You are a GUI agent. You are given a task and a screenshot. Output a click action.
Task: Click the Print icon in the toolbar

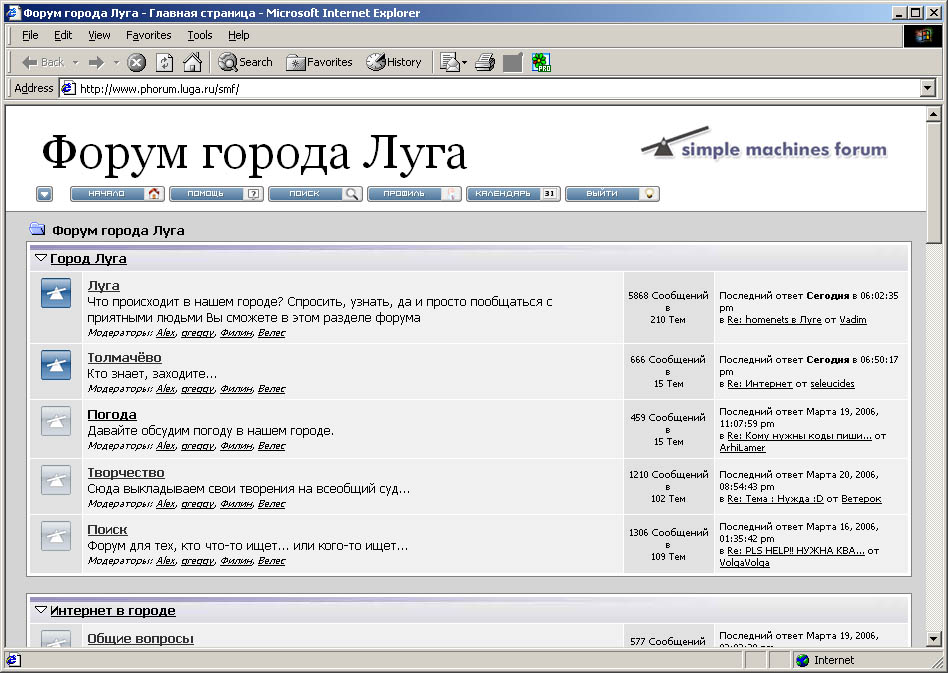pyautogui.click(x=485, y=62)
